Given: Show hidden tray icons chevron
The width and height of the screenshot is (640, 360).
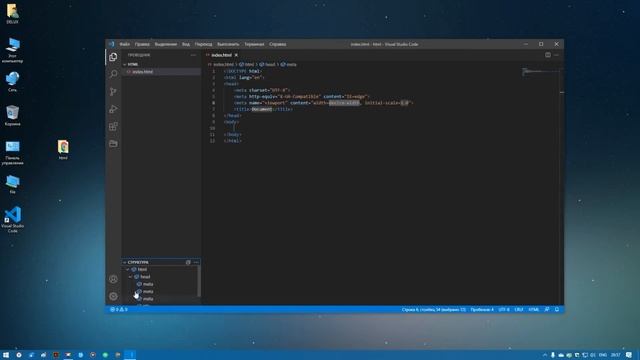Looking at the screenshot, I should click(544, 355).
